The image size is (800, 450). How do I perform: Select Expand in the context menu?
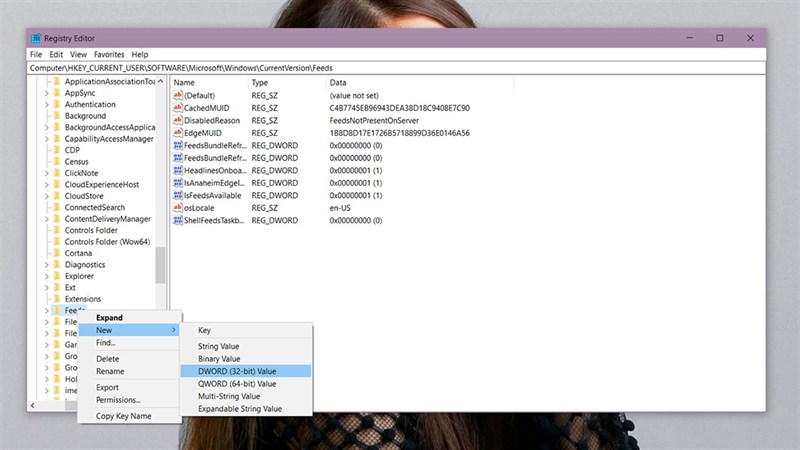[130, 317]
